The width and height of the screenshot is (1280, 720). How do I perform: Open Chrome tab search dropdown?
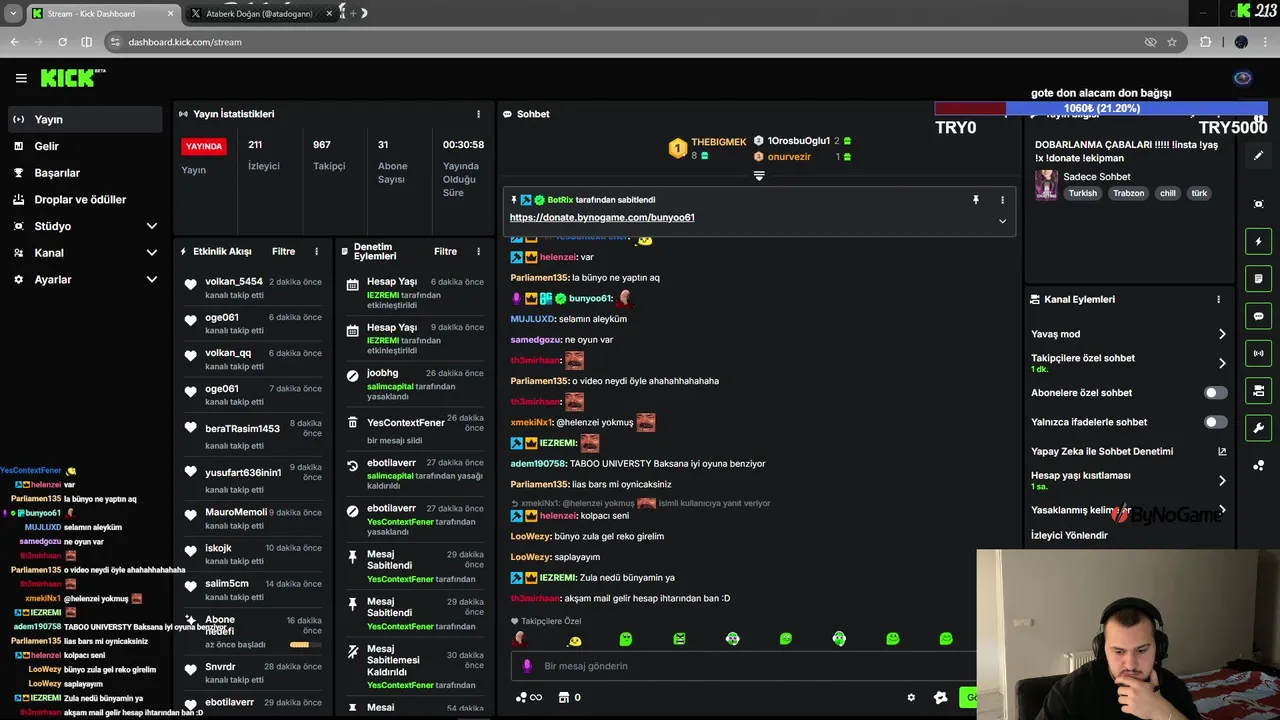[x=13, y=13]
